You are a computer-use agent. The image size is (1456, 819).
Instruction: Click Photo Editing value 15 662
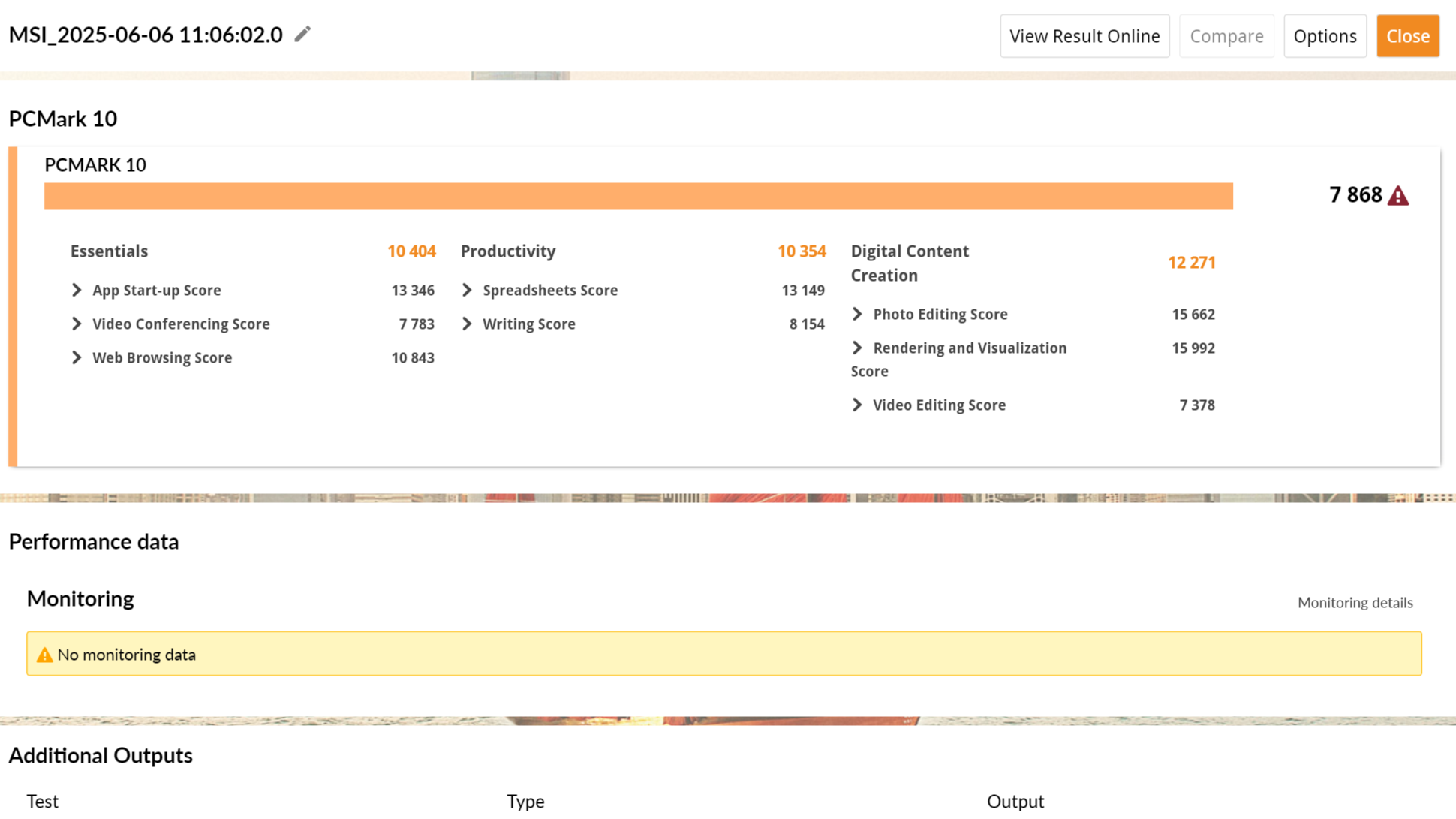click(x=1193, y=315)
